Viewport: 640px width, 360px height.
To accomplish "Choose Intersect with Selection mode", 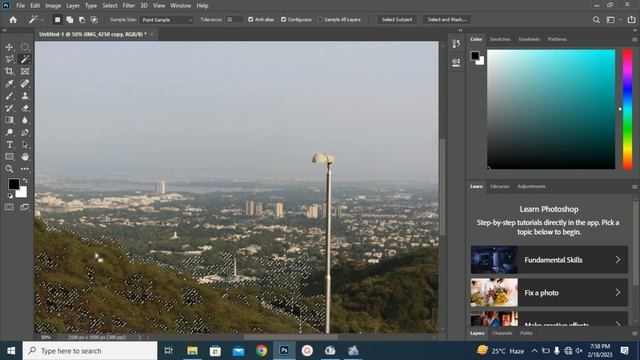I will pyautogui.click(x=94, y=20).
